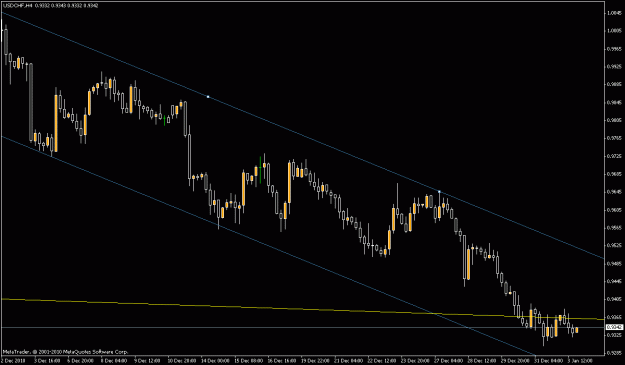
Task: Click the 1.0005 price scale label
Action: [614, 31]
